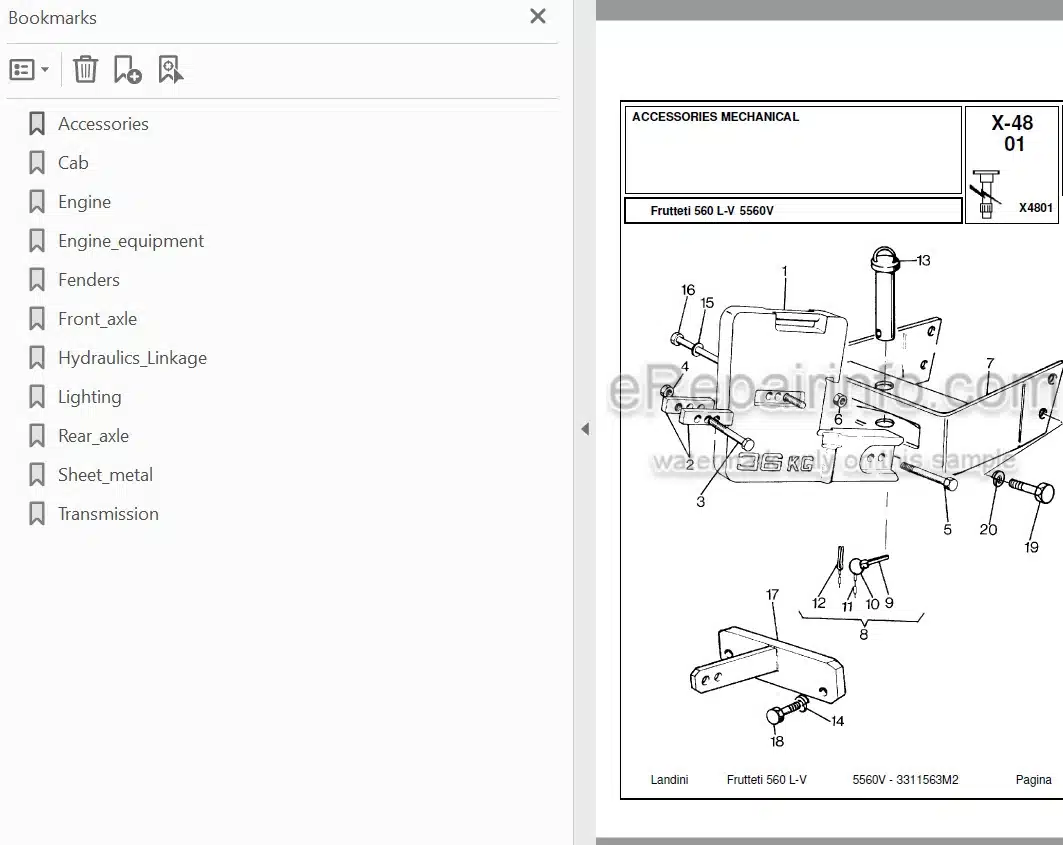Click the 5560V - 3311563M2 footer text
Image resolution: width=1063 pixels, height=845 pixels.
click(905, 780)
